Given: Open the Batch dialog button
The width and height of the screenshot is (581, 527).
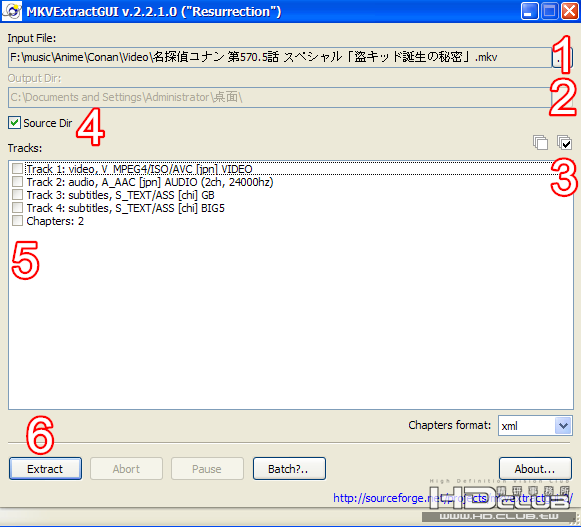Looking at the screenshot, I should (x=289, y=469).
